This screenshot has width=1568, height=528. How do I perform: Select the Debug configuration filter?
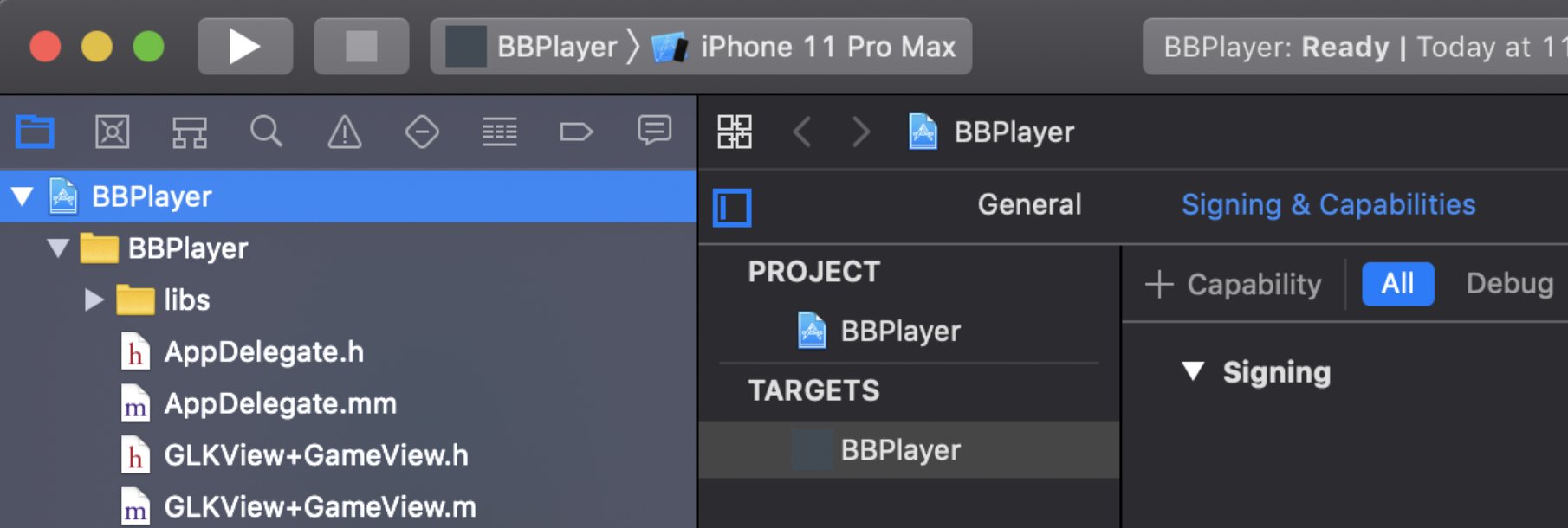[1509, 284]
